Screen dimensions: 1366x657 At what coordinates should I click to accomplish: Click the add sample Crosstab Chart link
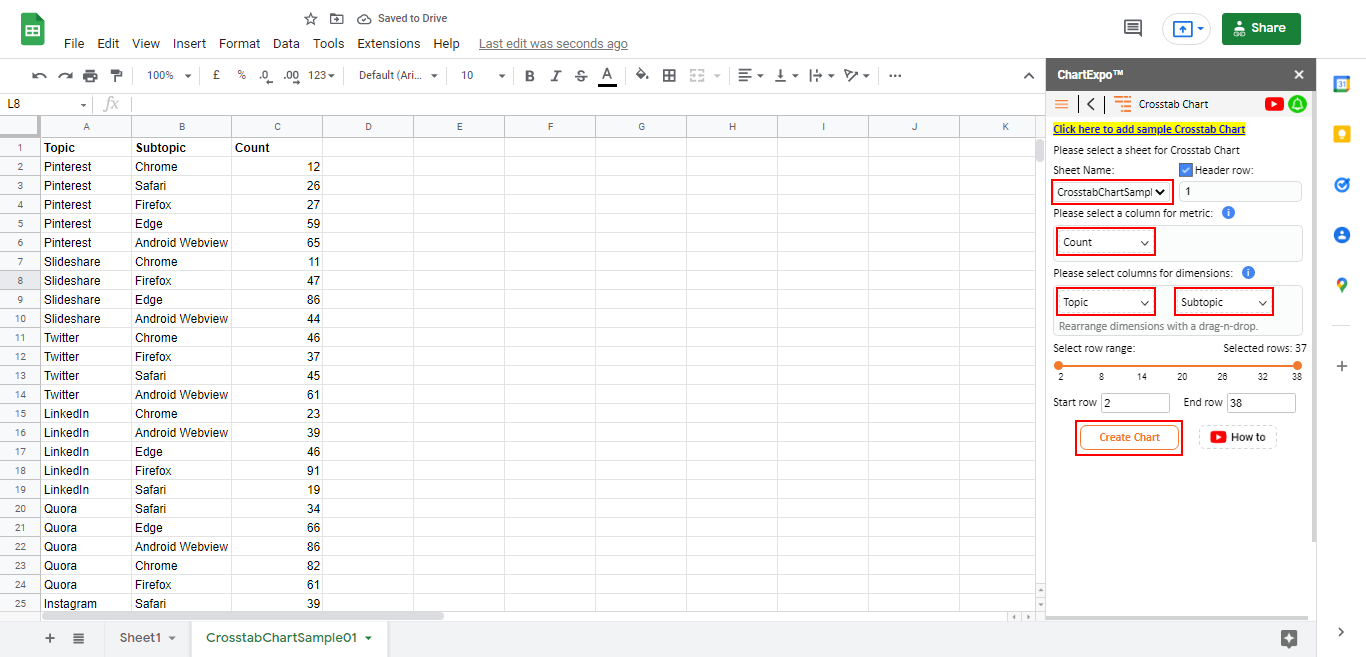(x=1149, y=129)
